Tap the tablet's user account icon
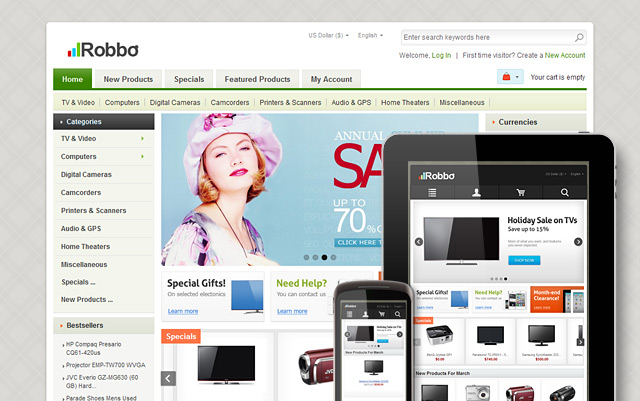 click(476, 192)
